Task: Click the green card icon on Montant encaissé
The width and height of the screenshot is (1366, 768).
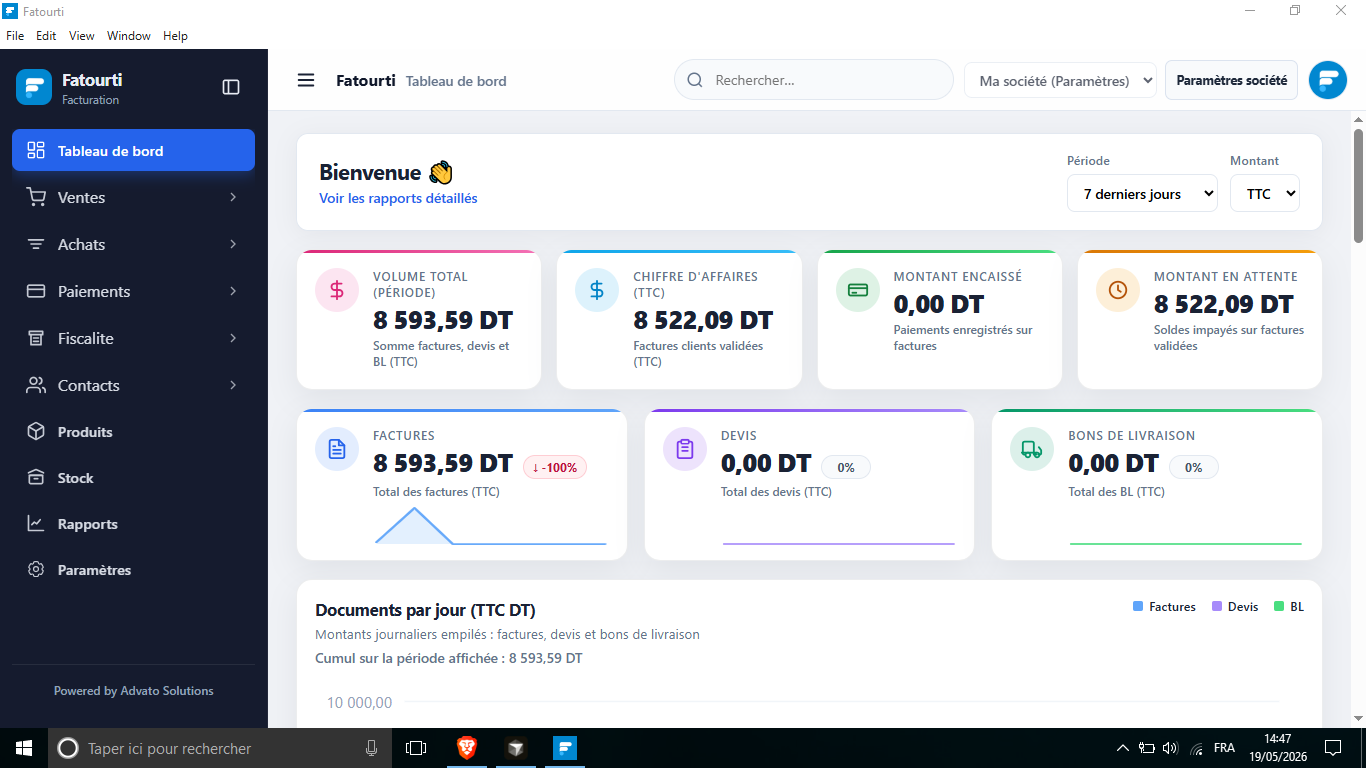Action: (858, 290)
